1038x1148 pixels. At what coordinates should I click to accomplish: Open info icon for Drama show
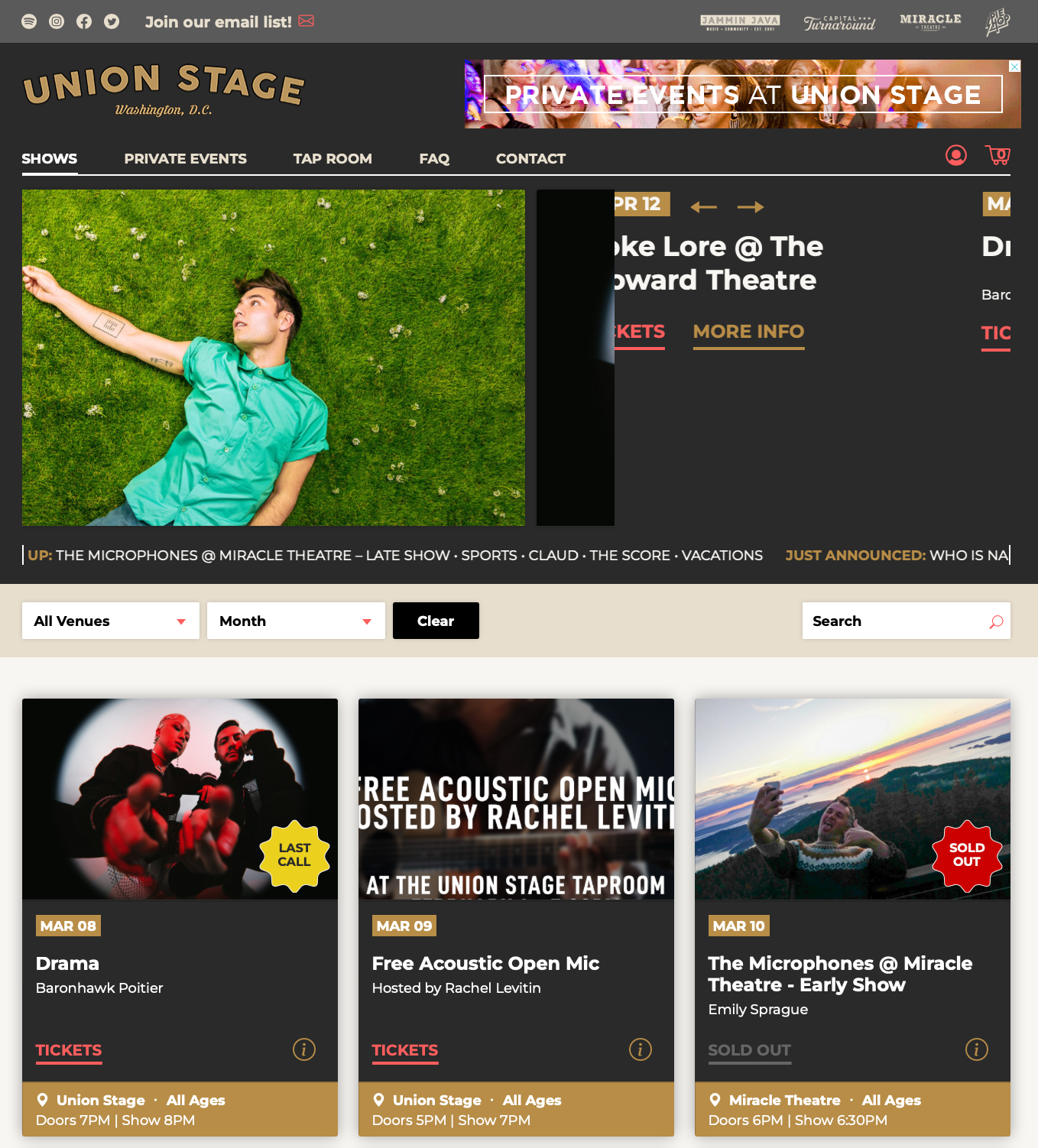[x=304, y=1049]
